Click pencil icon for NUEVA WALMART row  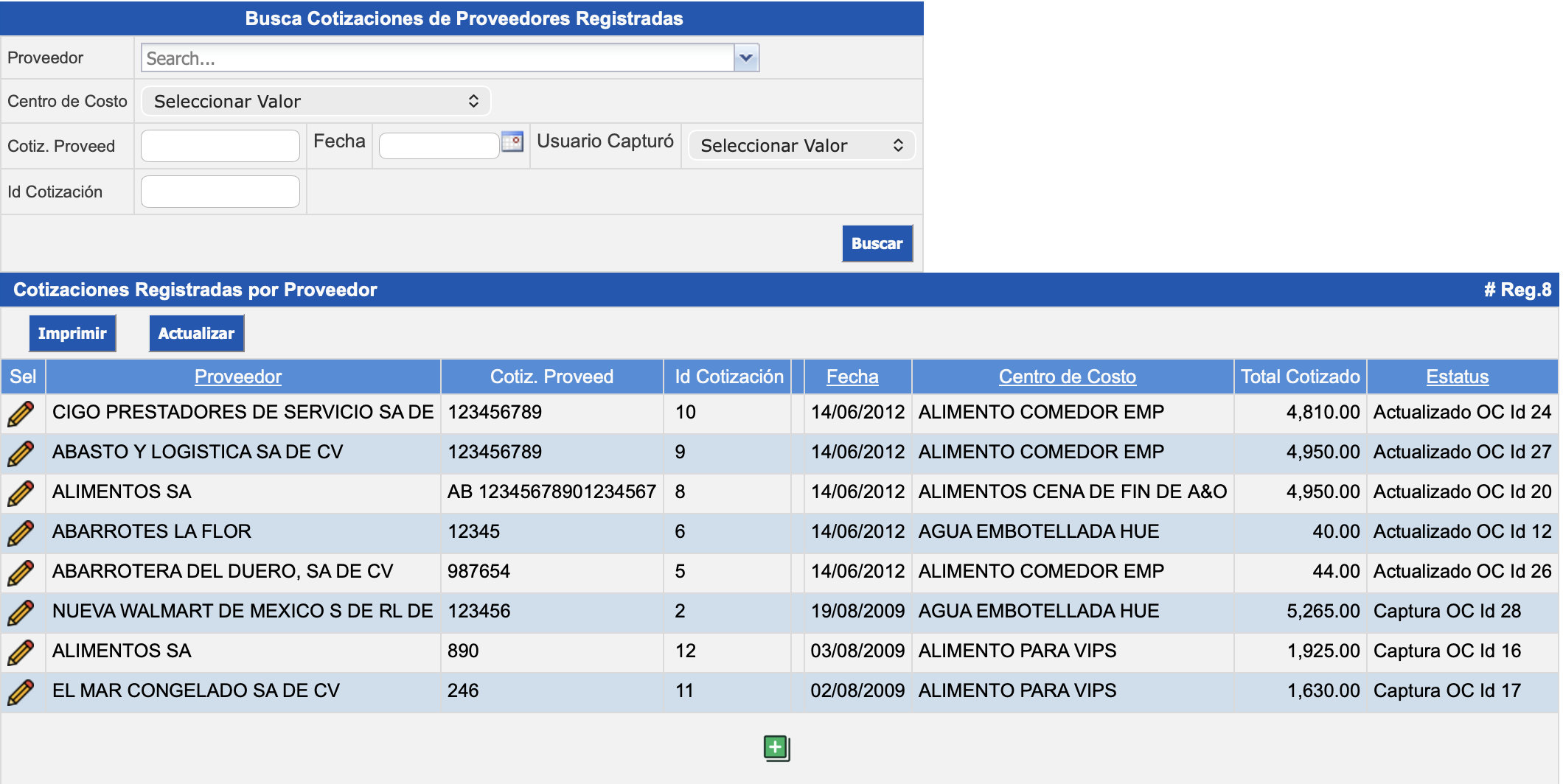pyautogui.click(x=21, y=612)
